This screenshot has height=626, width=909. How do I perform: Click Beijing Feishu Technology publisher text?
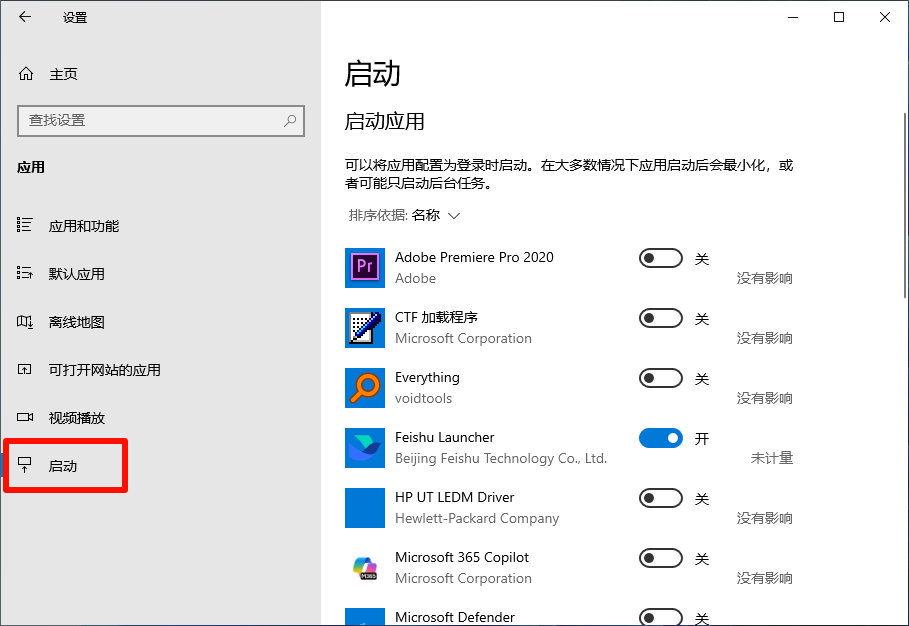pyautogui.click(x=501, y=458)
